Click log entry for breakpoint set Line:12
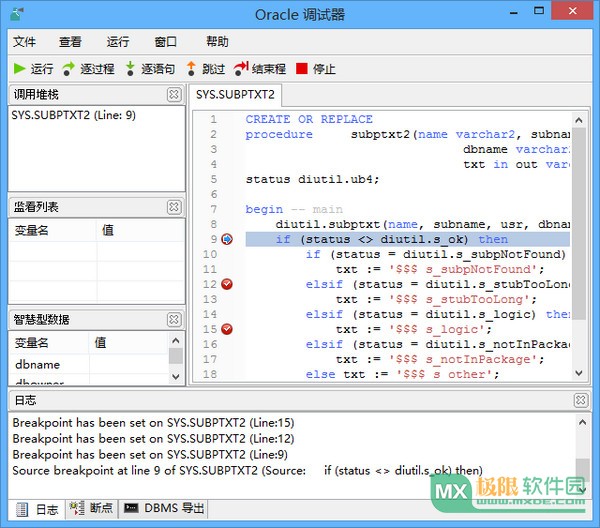The image size is (600, 528). point(153,439)
